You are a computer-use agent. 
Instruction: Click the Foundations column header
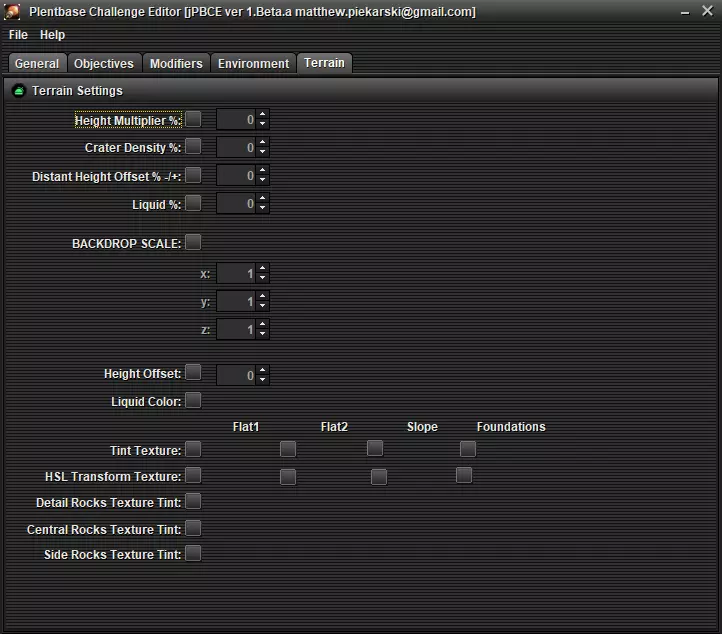point(511,427)
